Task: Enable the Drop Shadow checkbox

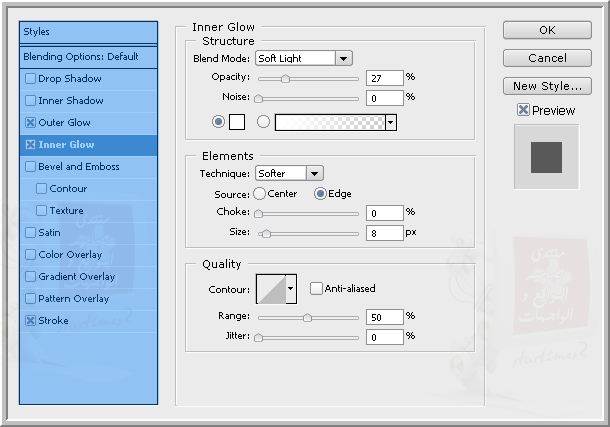Action: (x=30, y=79)
